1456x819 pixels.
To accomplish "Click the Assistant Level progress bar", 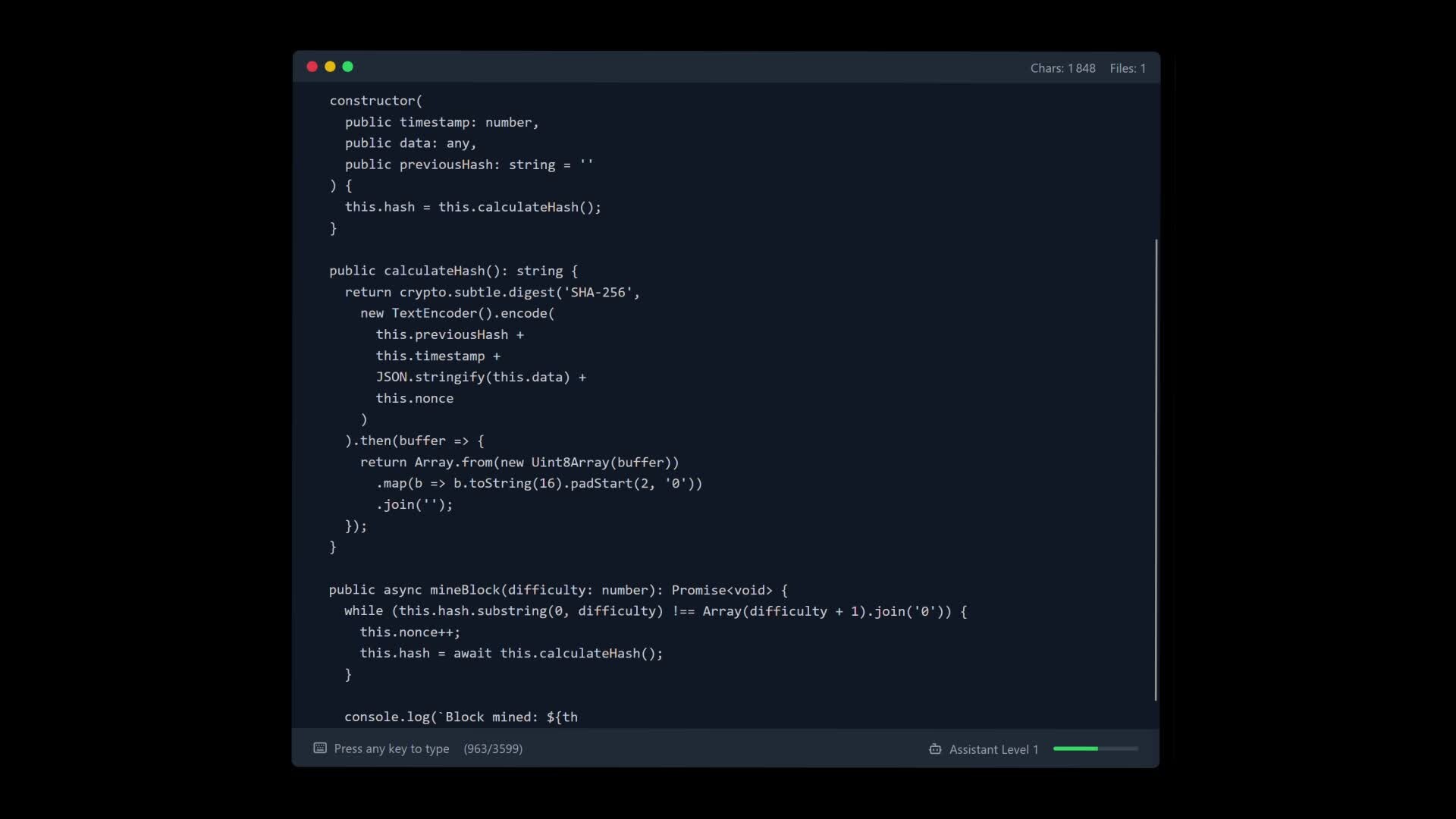I will coord(1095,748).
